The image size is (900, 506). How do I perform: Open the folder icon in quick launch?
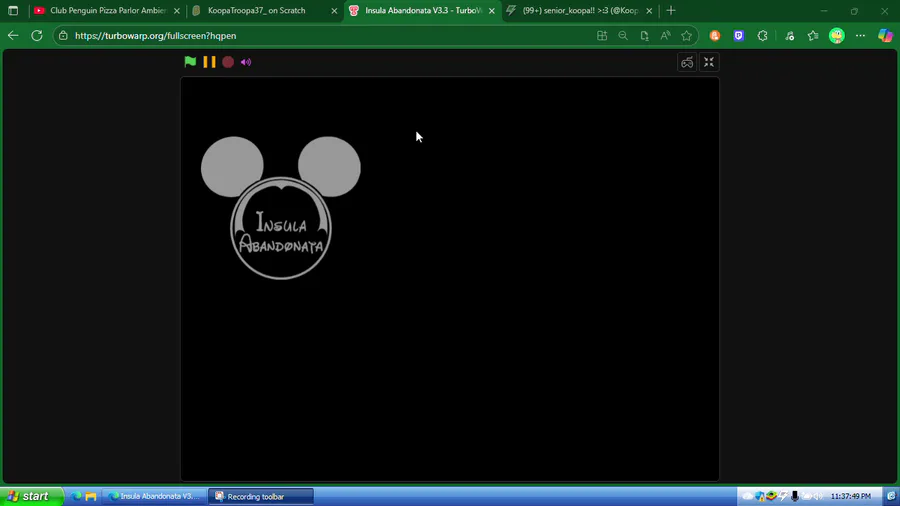pyautogui.click(x=91, y=496)
